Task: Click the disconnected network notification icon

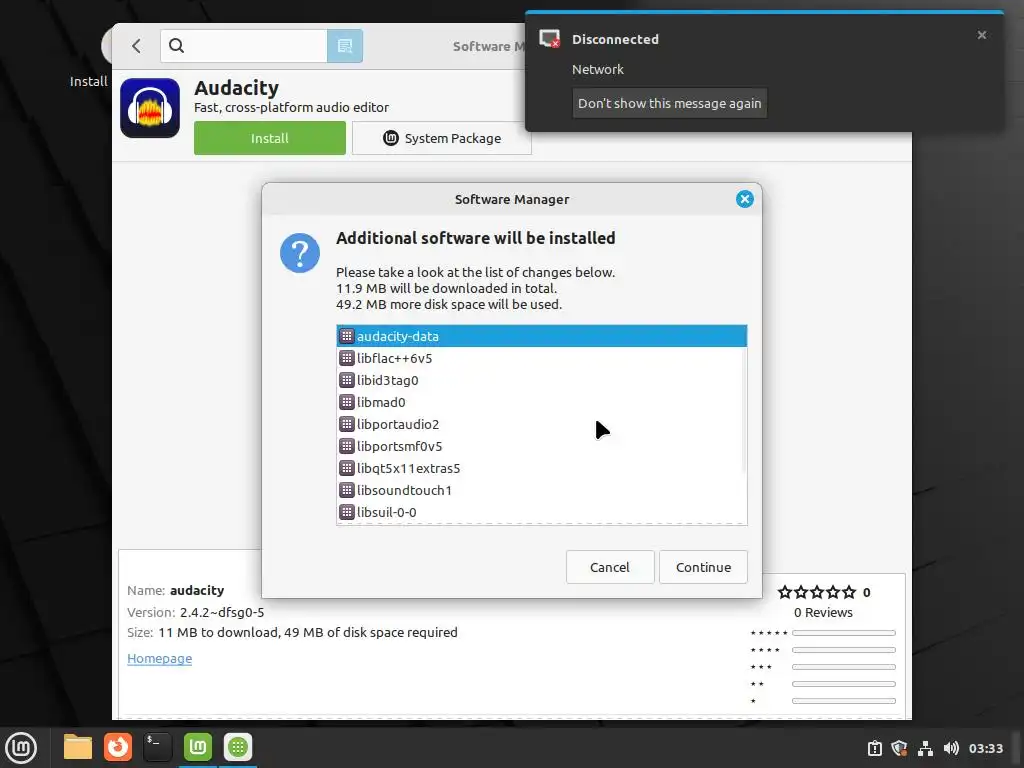Action: 549,39
